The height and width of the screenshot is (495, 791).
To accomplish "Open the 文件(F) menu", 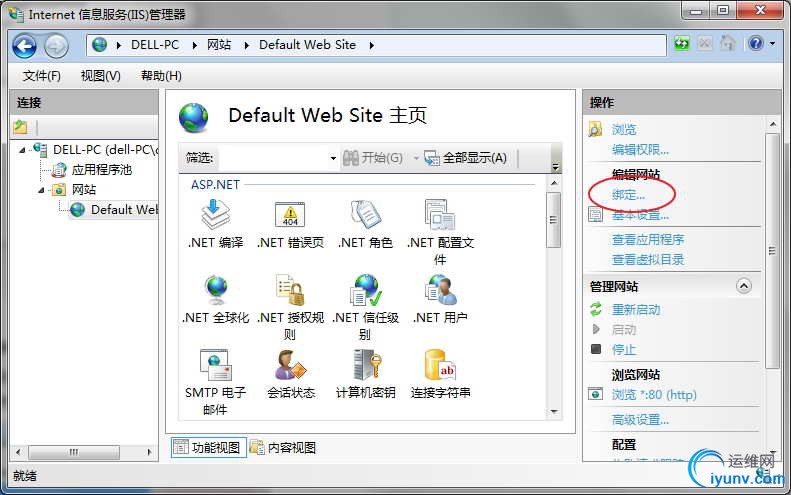I will (41, 76).
